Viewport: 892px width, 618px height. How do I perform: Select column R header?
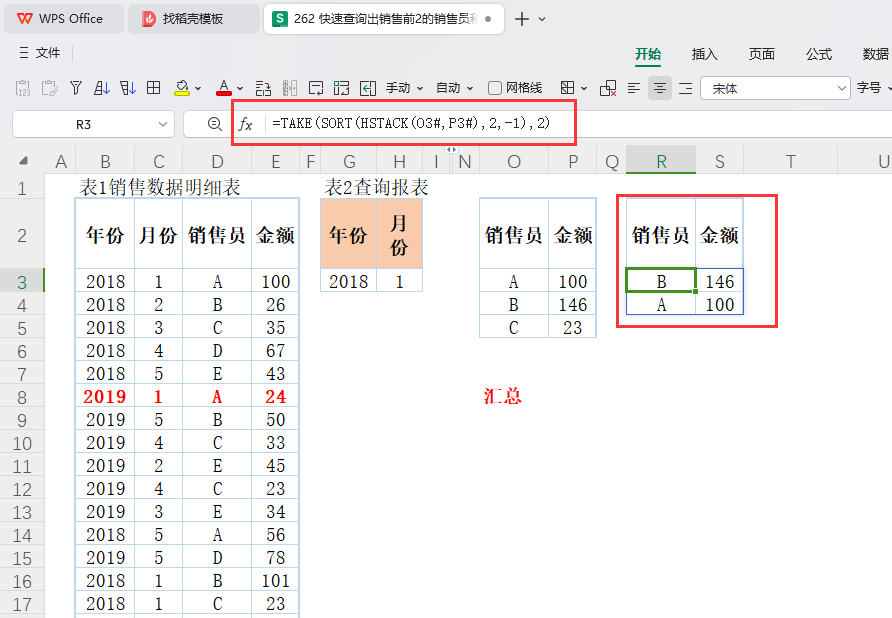point(661,162)
